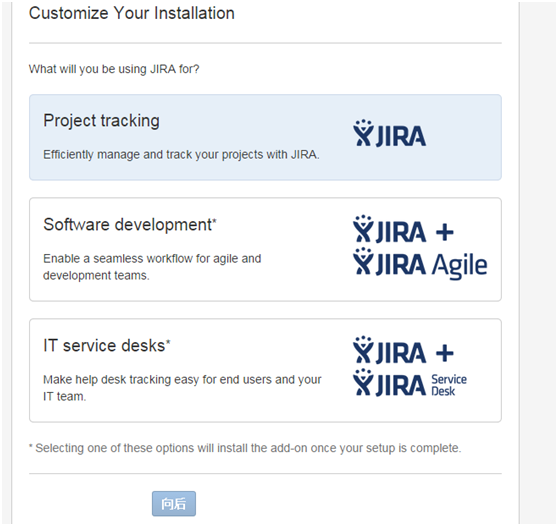Click the upper JIRA logo in Software development

point(389,229)
